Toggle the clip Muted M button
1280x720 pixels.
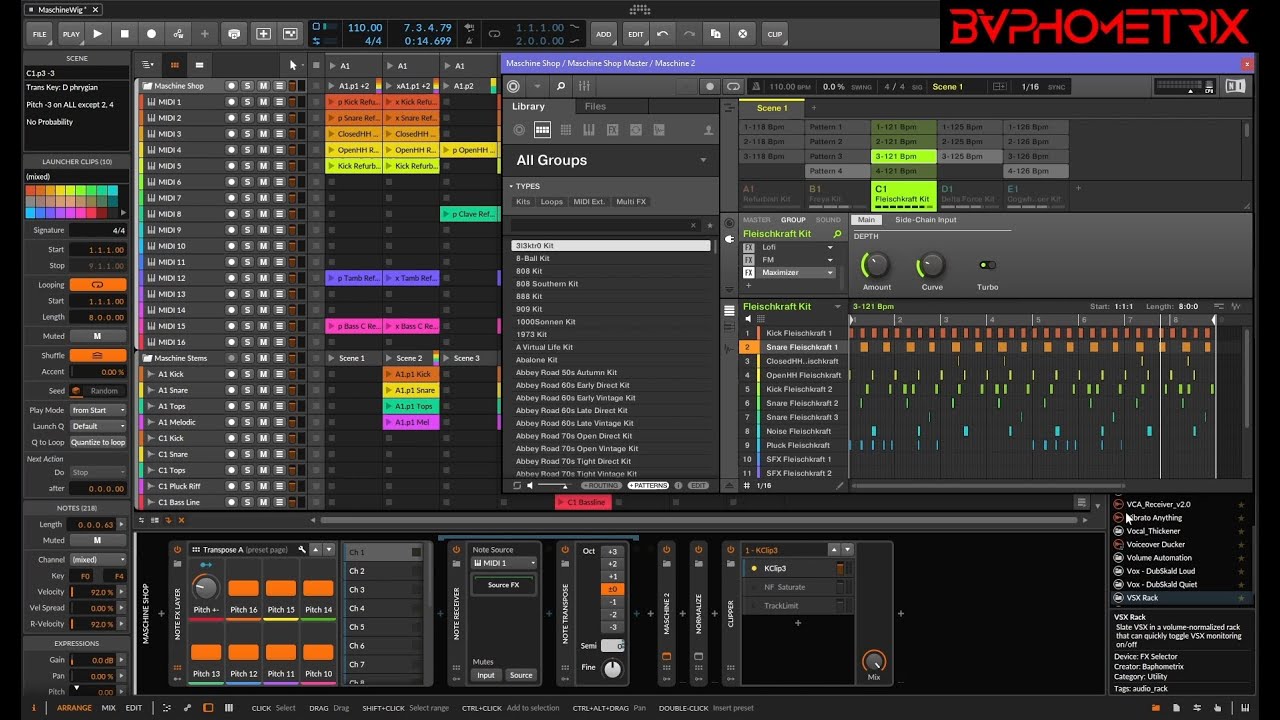[x=98, y=336]
